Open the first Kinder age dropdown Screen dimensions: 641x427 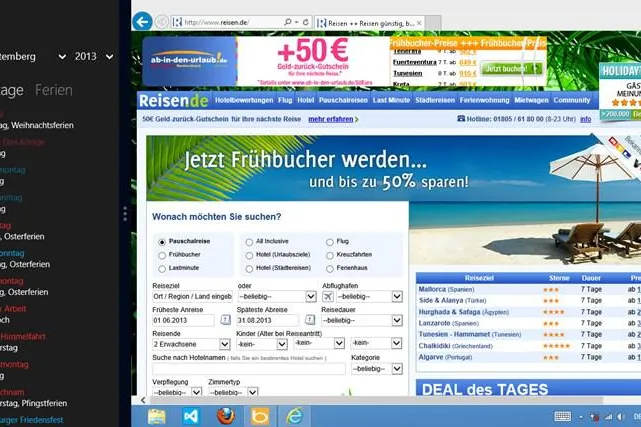tap(262, 344)
